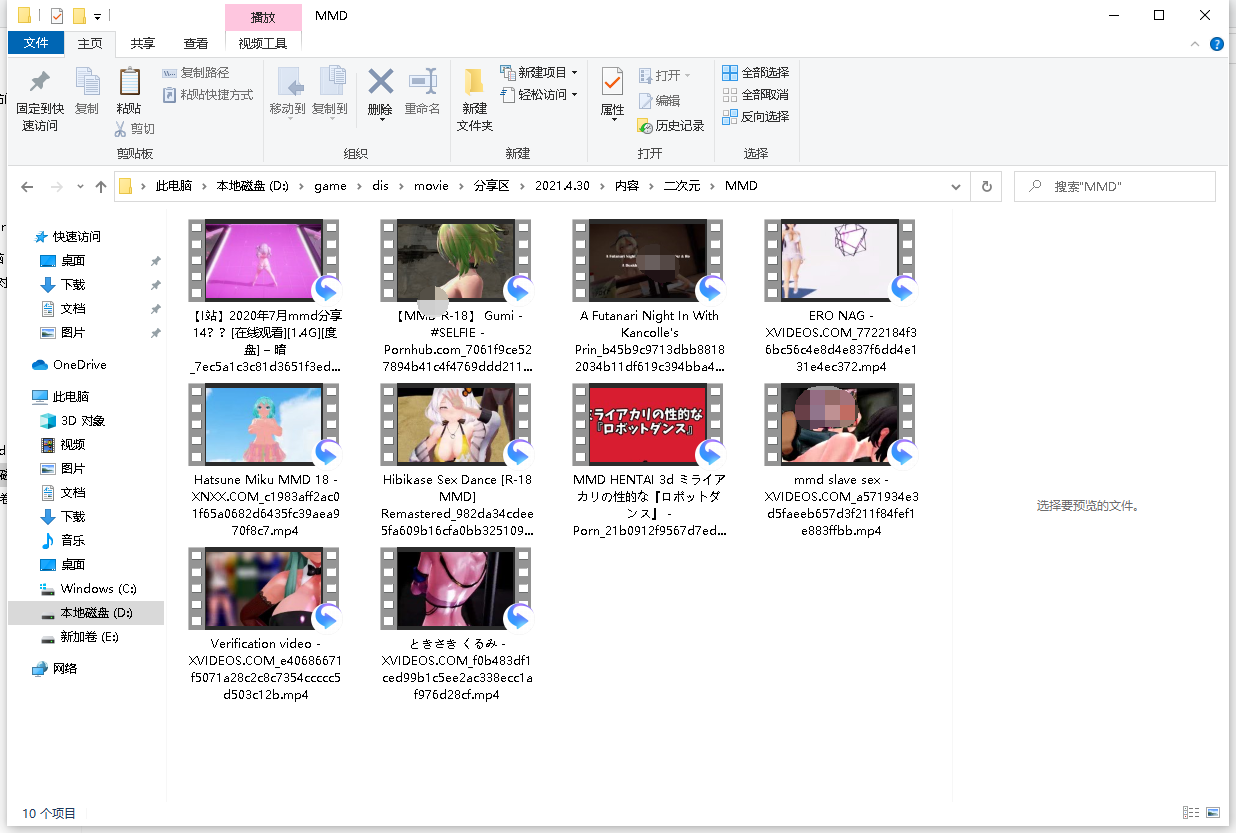Select the 剪切 scissors icon
This screenshot has width=1236, height=833.
pyautogui.click(x=120, y=128)
